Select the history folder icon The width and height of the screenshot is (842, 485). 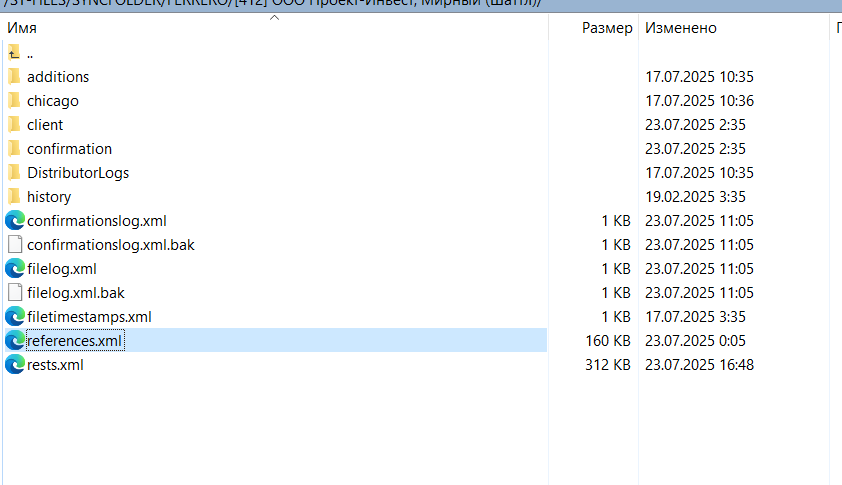[x=14, y=197]
